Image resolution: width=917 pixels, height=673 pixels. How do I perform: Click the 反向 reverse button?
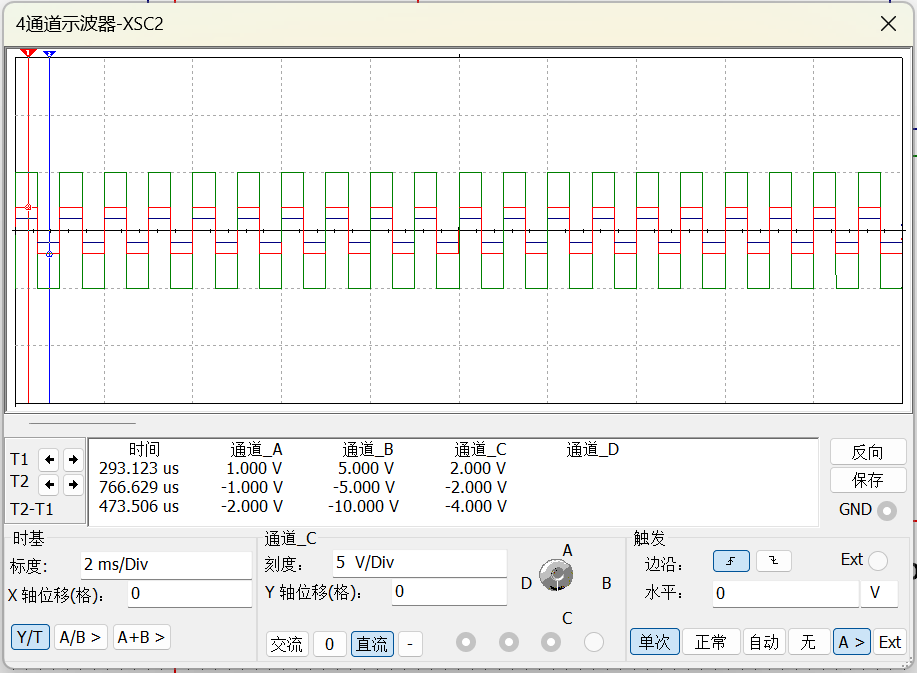click(x=868, y=452)
